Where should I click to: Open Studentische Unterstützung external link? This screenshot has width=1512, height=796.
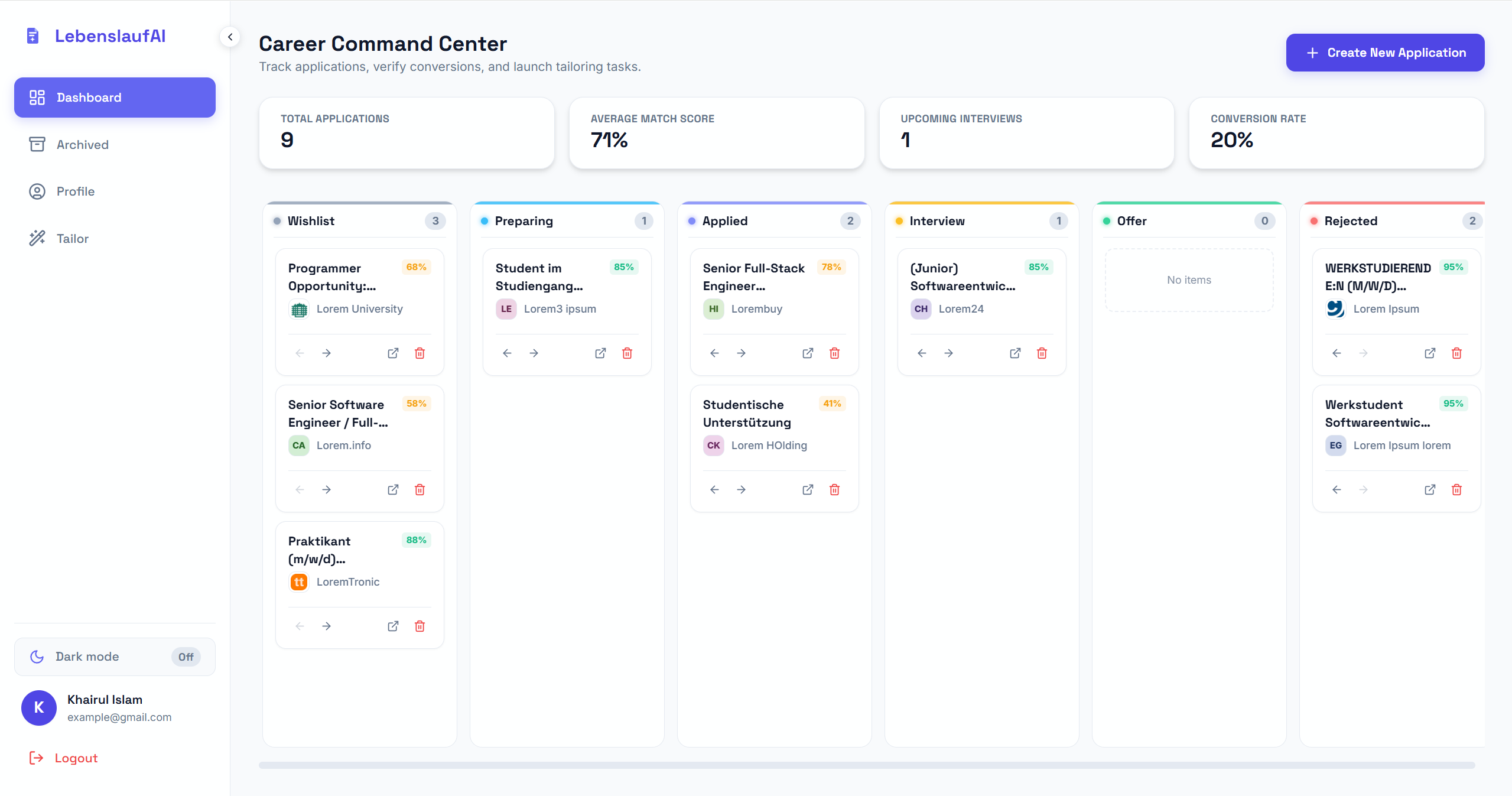(x=808, y=490)
